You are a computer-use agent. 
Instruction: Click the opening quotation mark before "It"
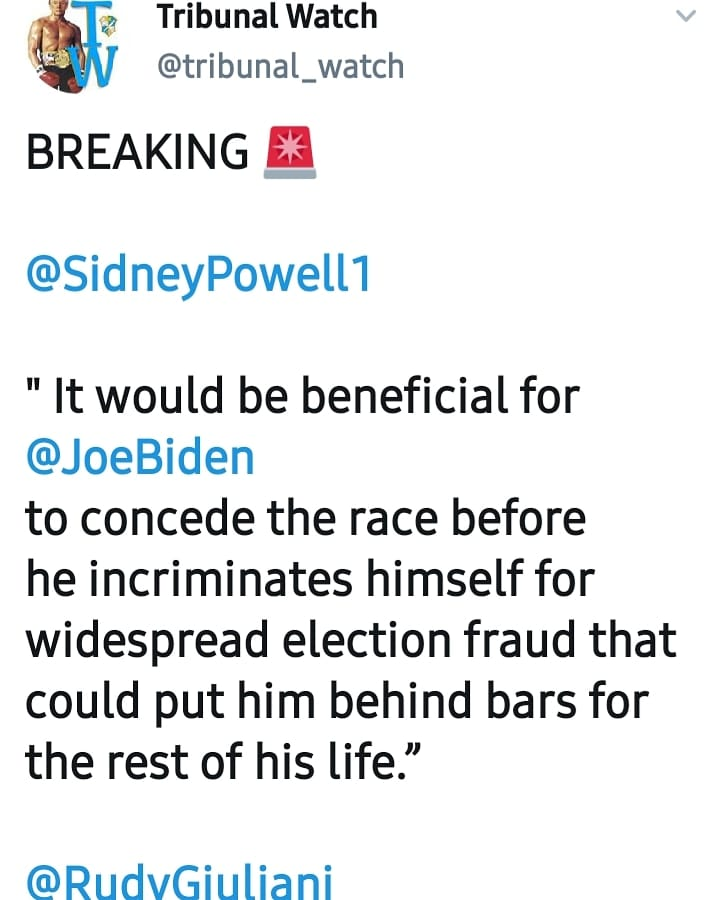(x=33, y=386)
